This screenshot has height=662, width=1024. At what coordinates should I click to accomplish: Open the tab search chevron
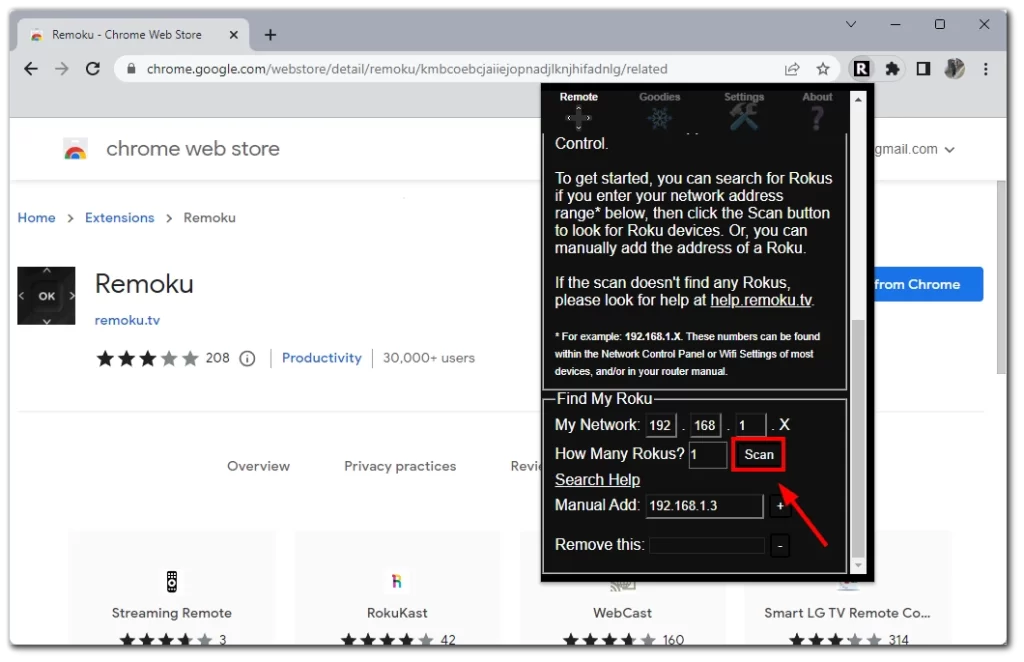(x=850, y=25)
